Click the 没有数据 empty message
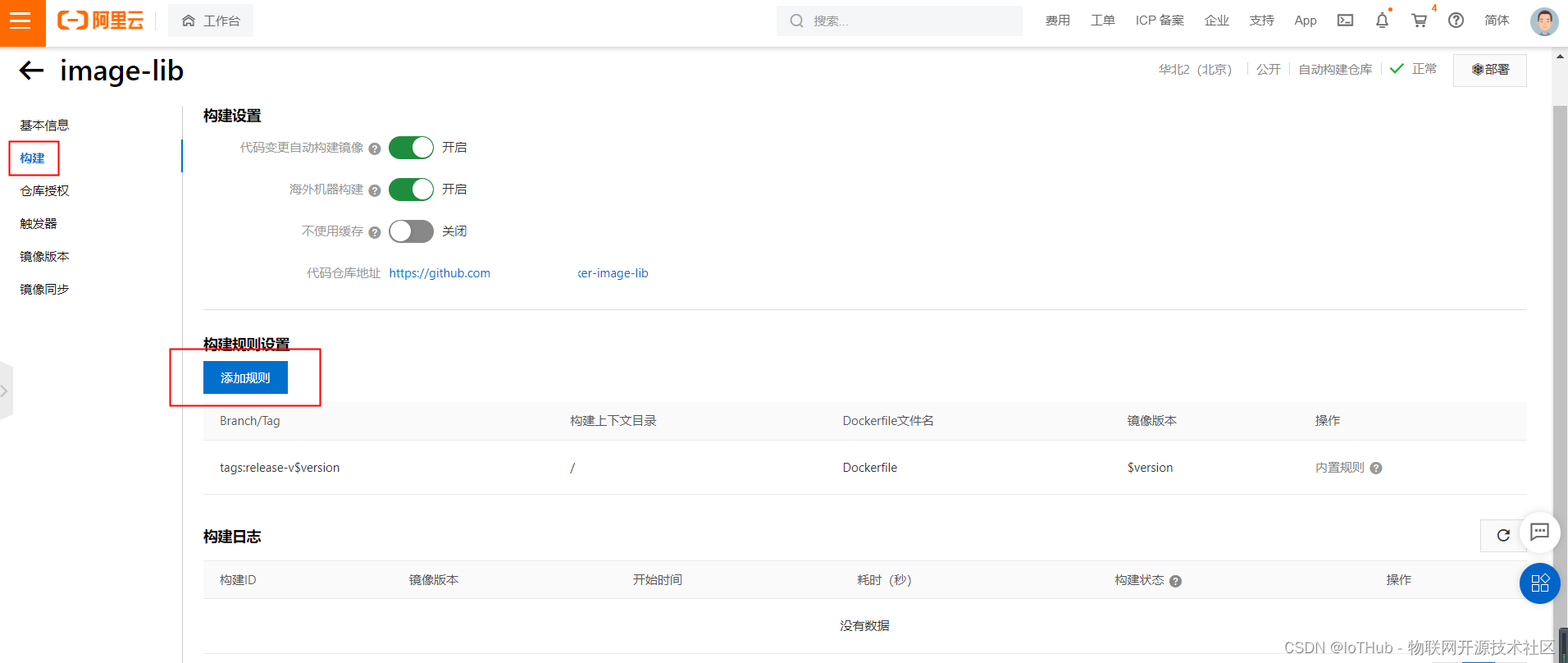The height and width of the screenshot is (663, 1568). 864,625
